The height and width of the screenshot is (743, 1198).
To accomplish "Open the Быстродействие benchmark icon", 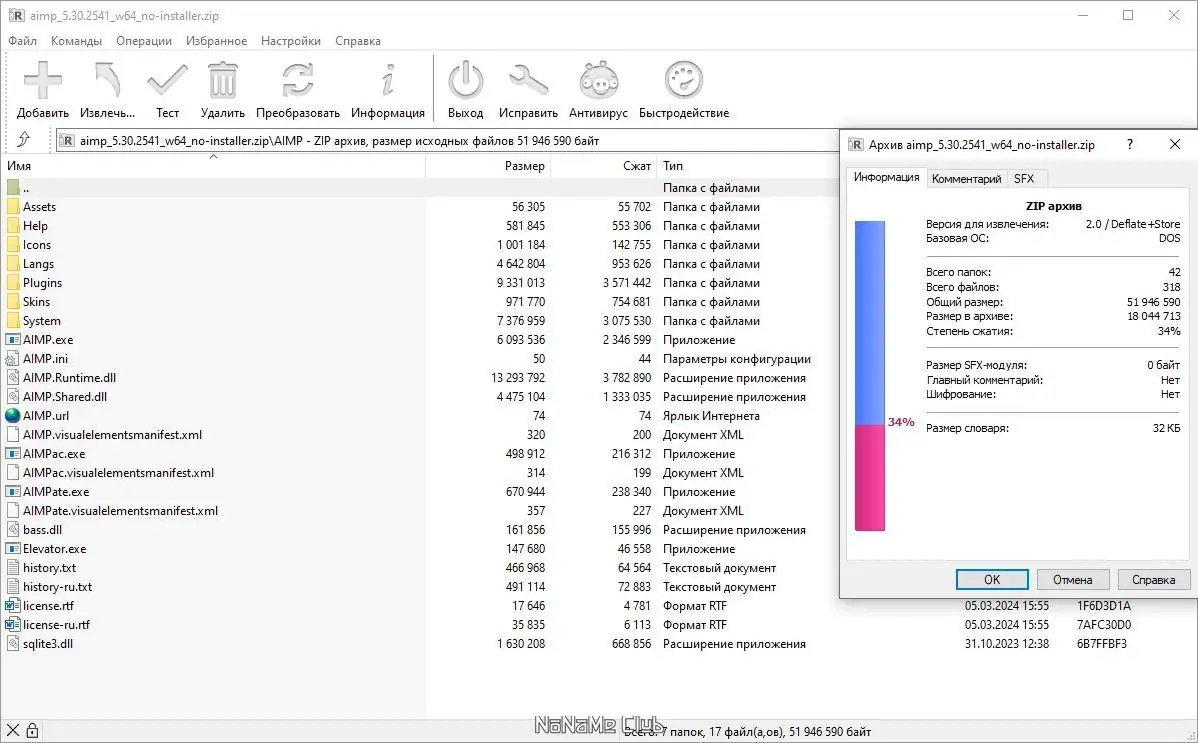I will coord(684,80).
